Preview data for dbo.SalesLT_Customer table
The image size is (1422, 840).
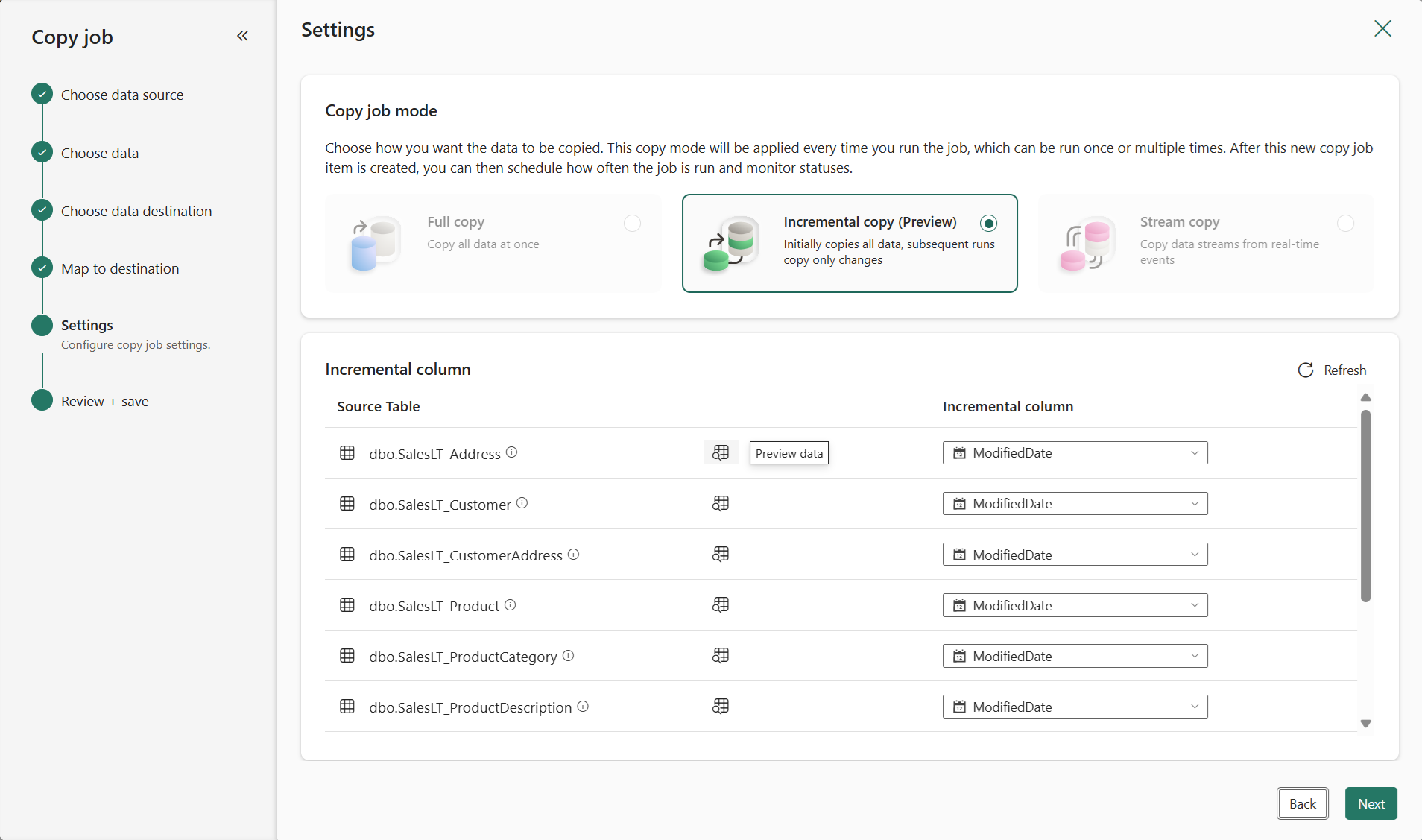click(x=721, y=504)
